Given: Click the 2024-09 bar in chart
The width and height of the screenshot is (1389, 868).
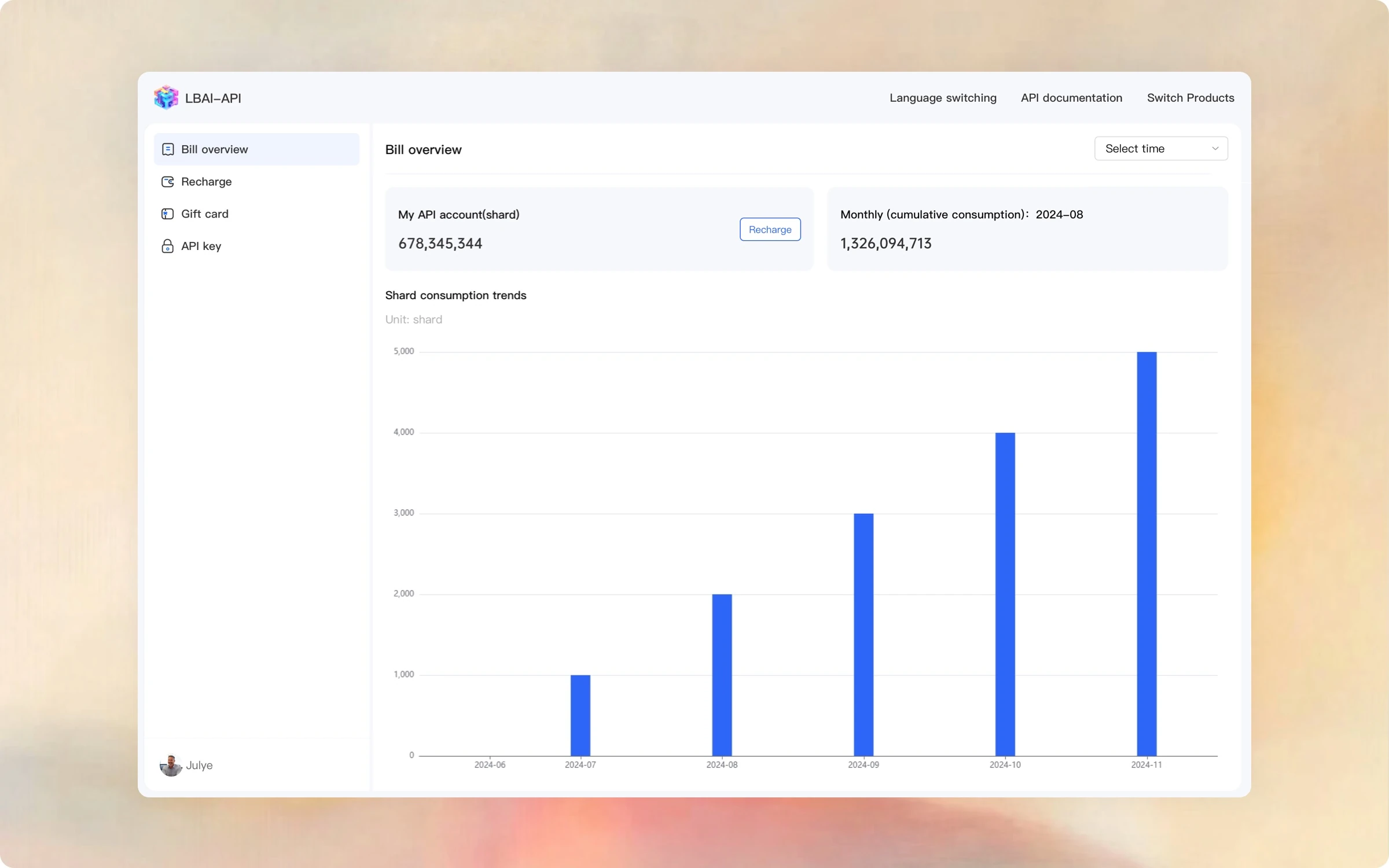Looking at the screenshot, I should [x=863, y=634].
